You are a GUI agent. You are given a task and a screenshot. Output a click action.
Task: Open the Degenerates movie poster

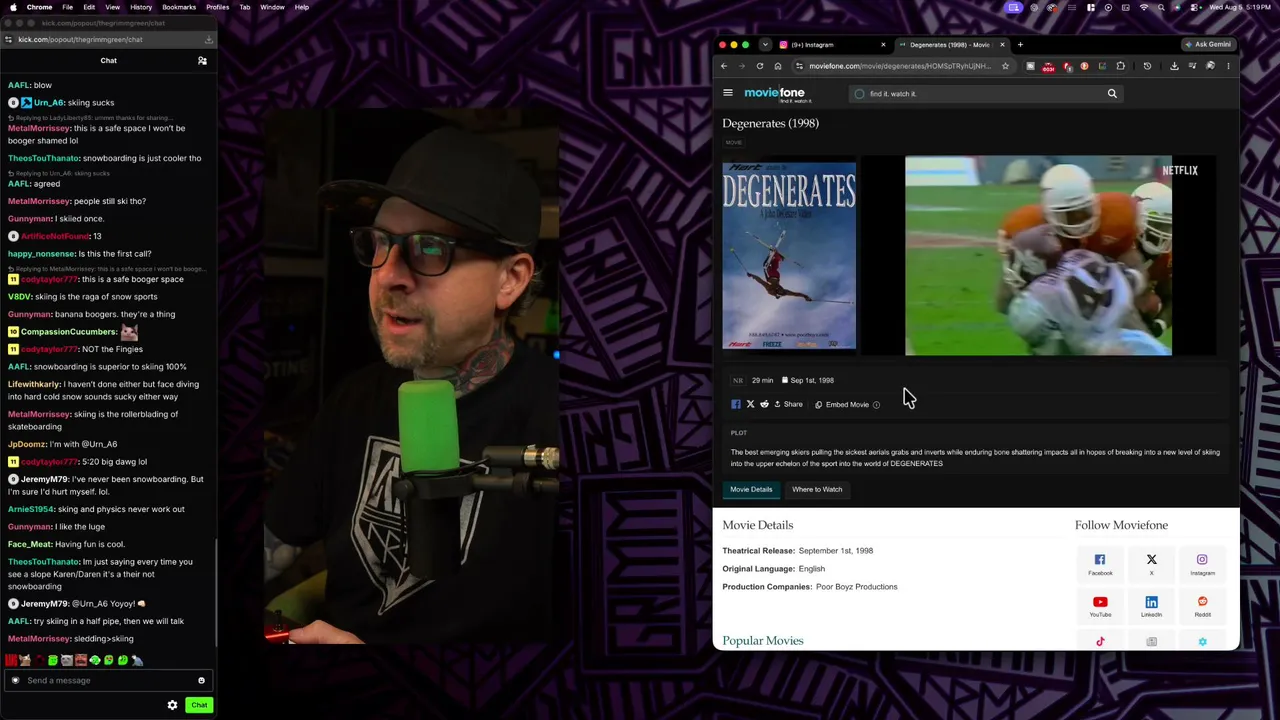click(789, 256)
